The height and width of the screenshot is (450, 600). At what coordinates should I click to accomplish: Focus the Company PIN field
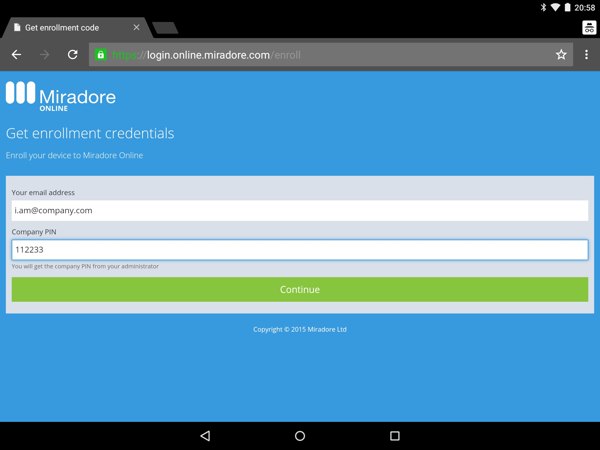(x=300, y=250)
